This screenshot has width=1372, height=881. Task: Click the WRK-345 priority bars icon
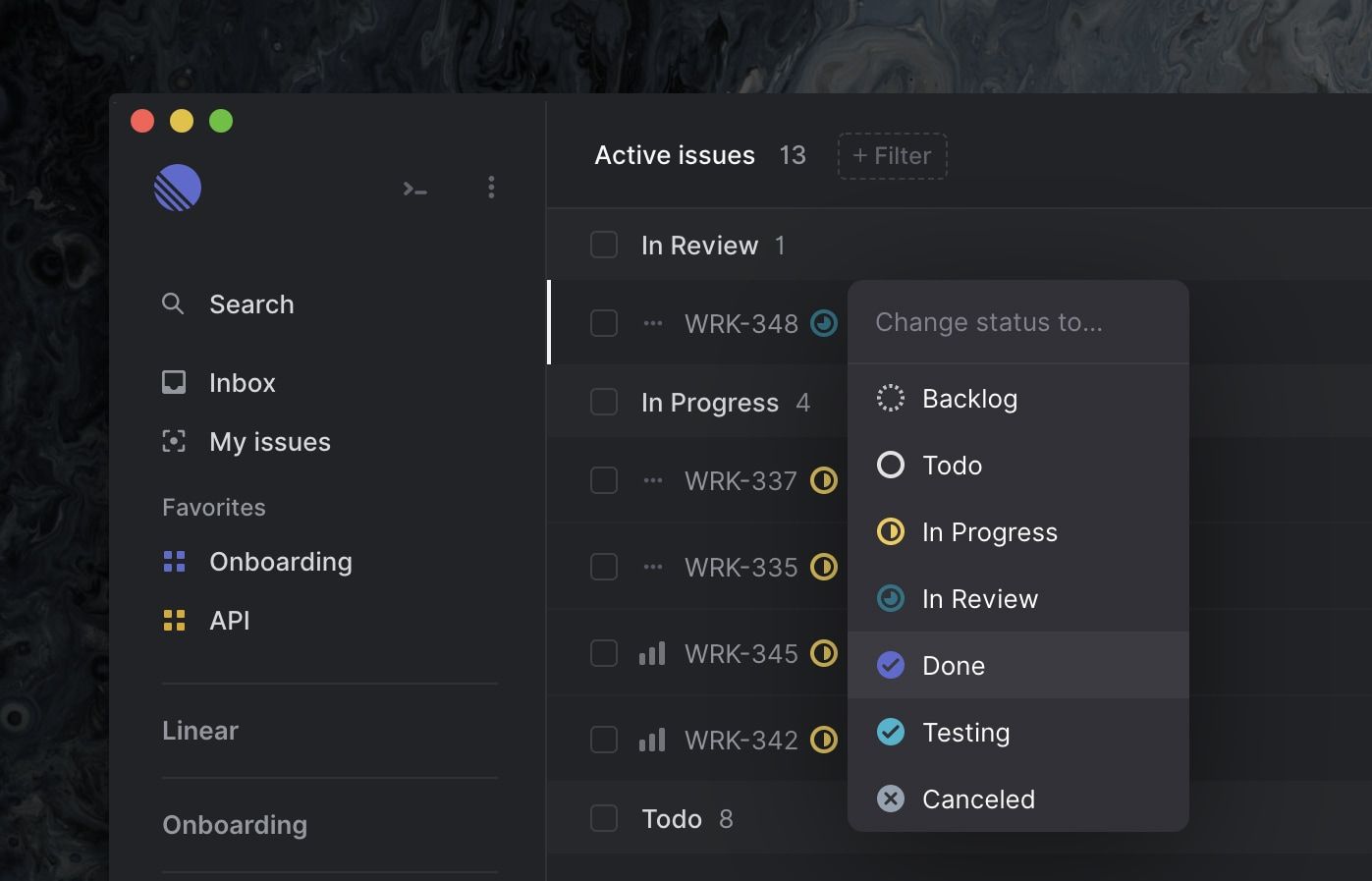pyautogui.click(x=652, y=653)
